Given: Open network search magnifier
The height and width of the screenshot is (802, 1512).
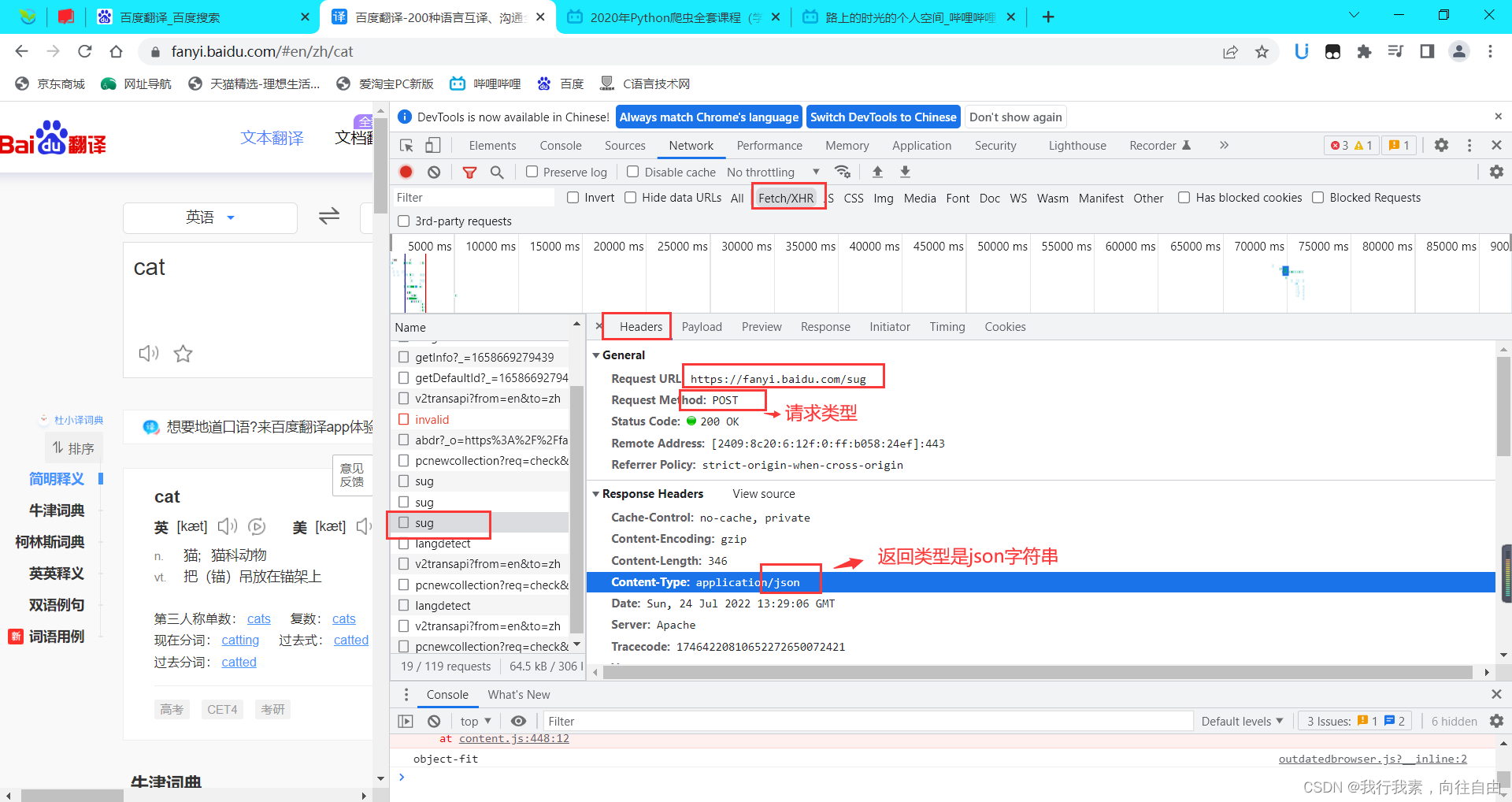Looking at the screenshot, I should click(x=497, y=172).
